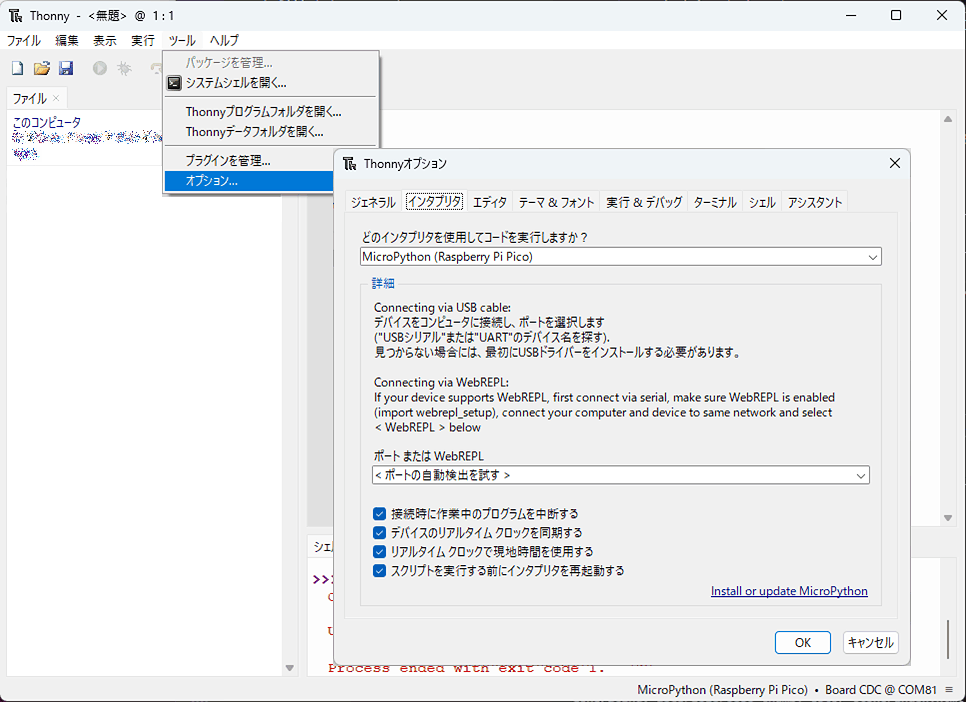Viewport: 966px width, 702px height.
Task: Select the インタプリタ tab
Action: pos(434,201)
